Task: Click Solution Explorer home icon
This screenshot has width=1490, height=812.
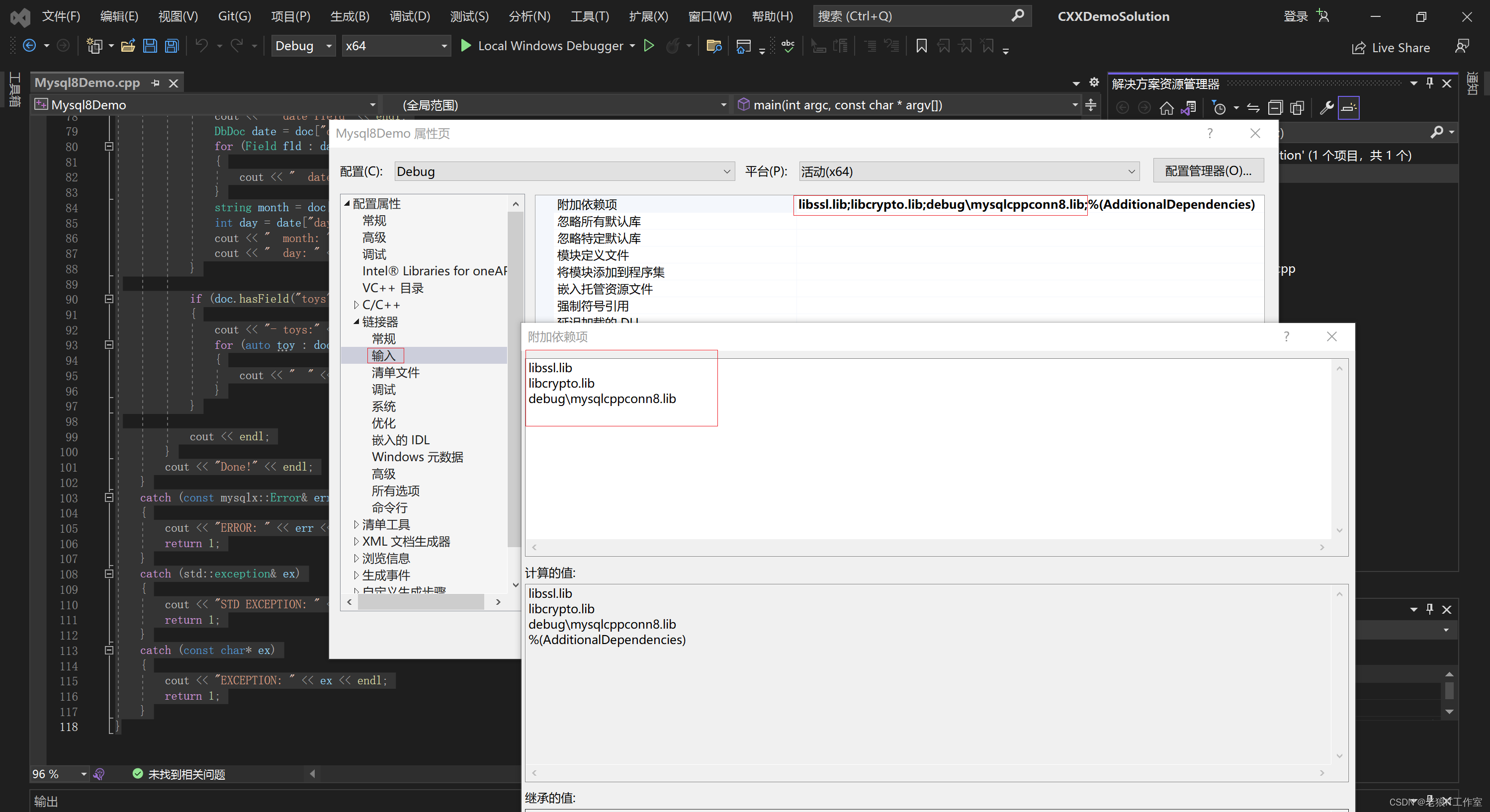Action: tap(1166, 107)
